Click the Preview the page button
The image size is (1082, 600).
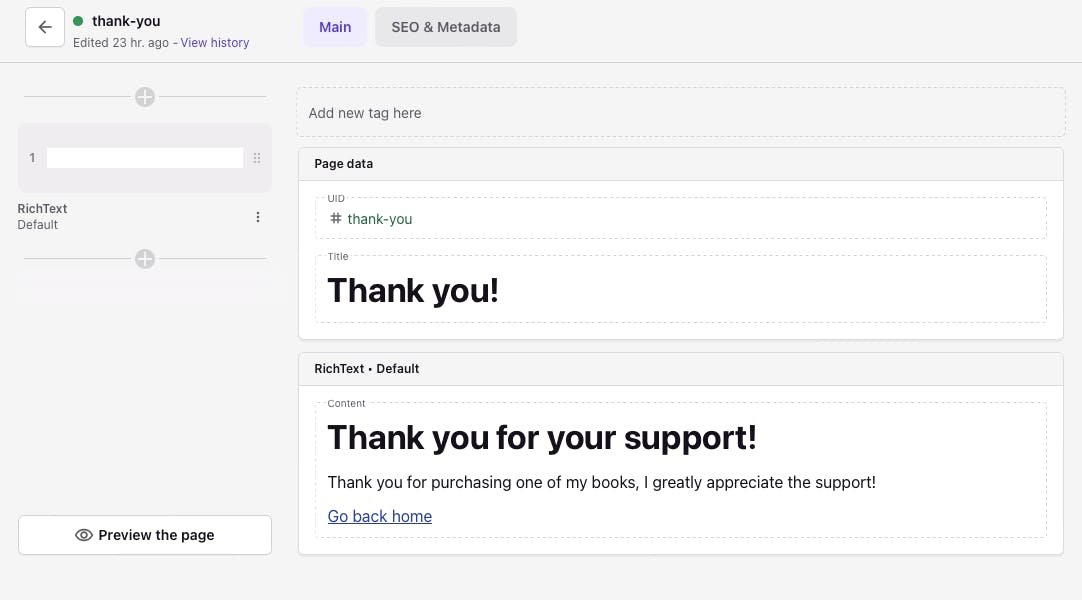click(144, 535)
